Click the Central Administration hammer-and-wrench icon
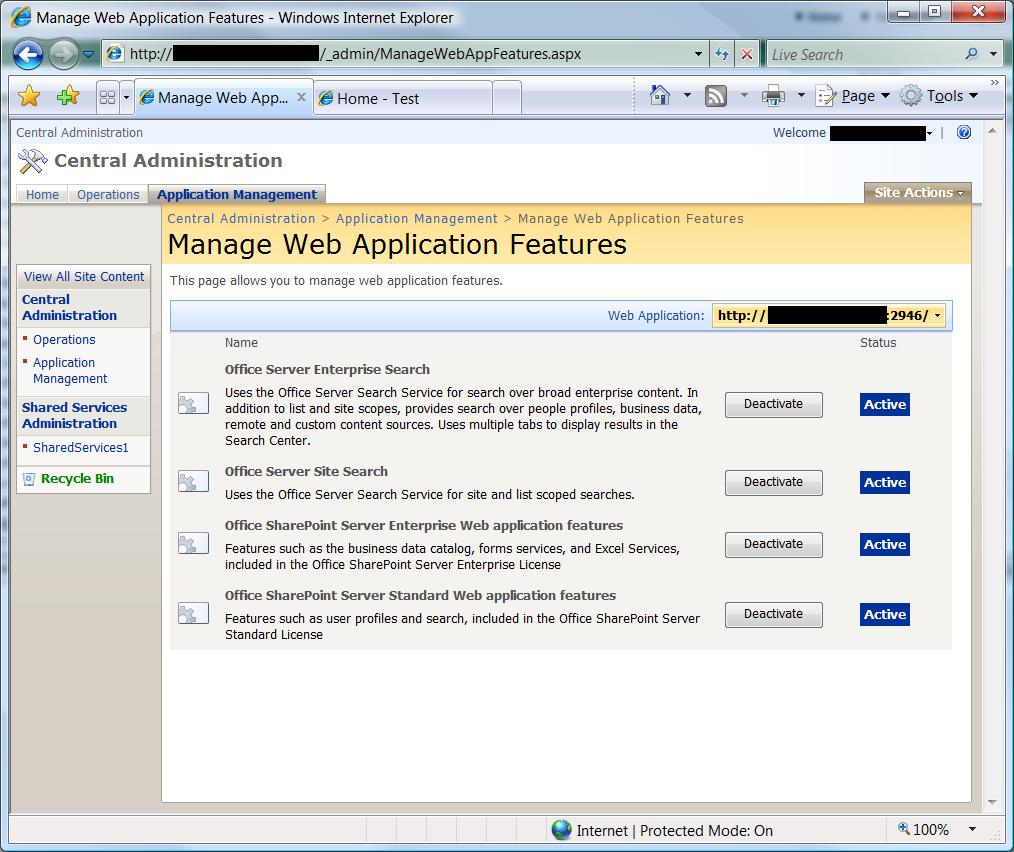1014x852 pixels. coord(31,160)
